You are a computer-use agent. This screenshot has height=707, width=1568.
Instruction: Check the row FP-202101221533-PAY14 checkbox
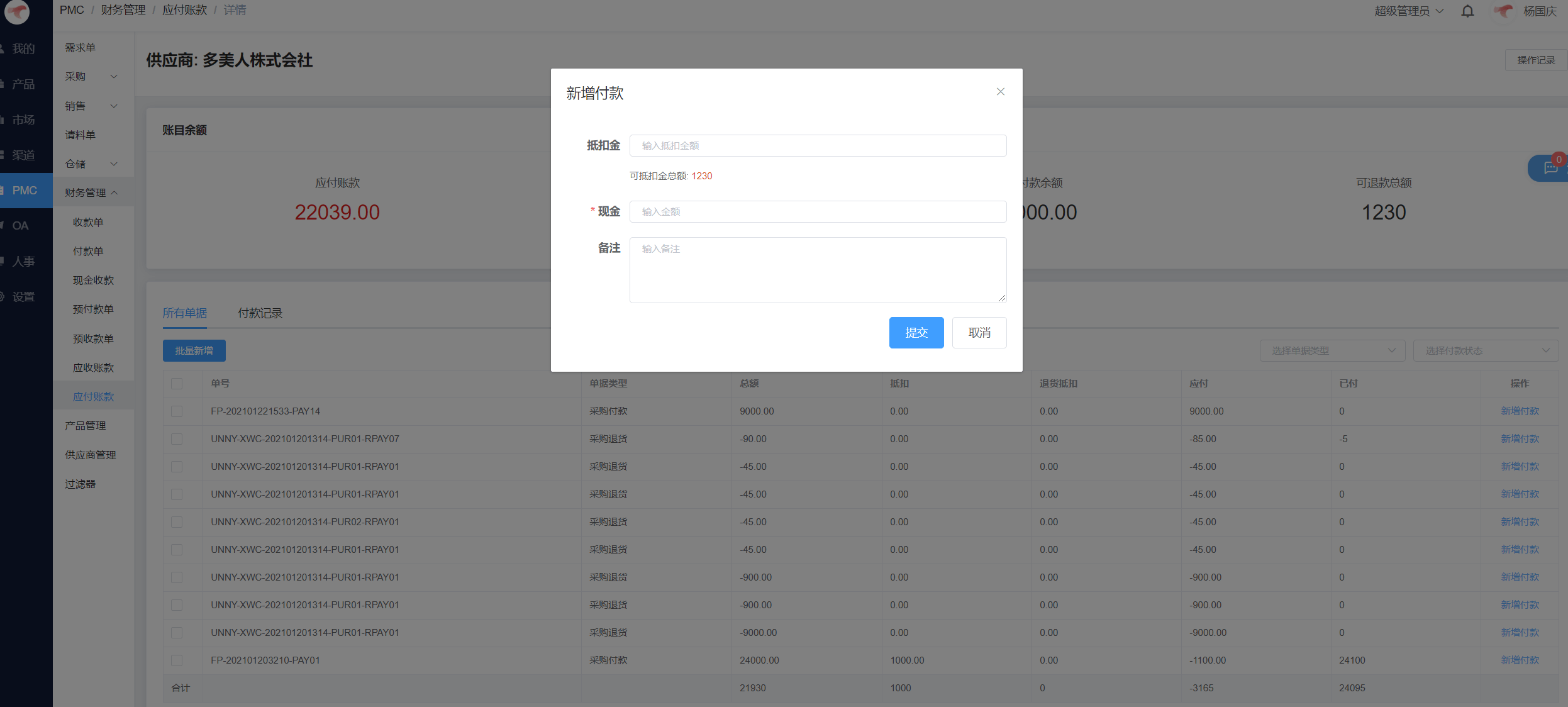pyautogui.click(x=177, y=411)
